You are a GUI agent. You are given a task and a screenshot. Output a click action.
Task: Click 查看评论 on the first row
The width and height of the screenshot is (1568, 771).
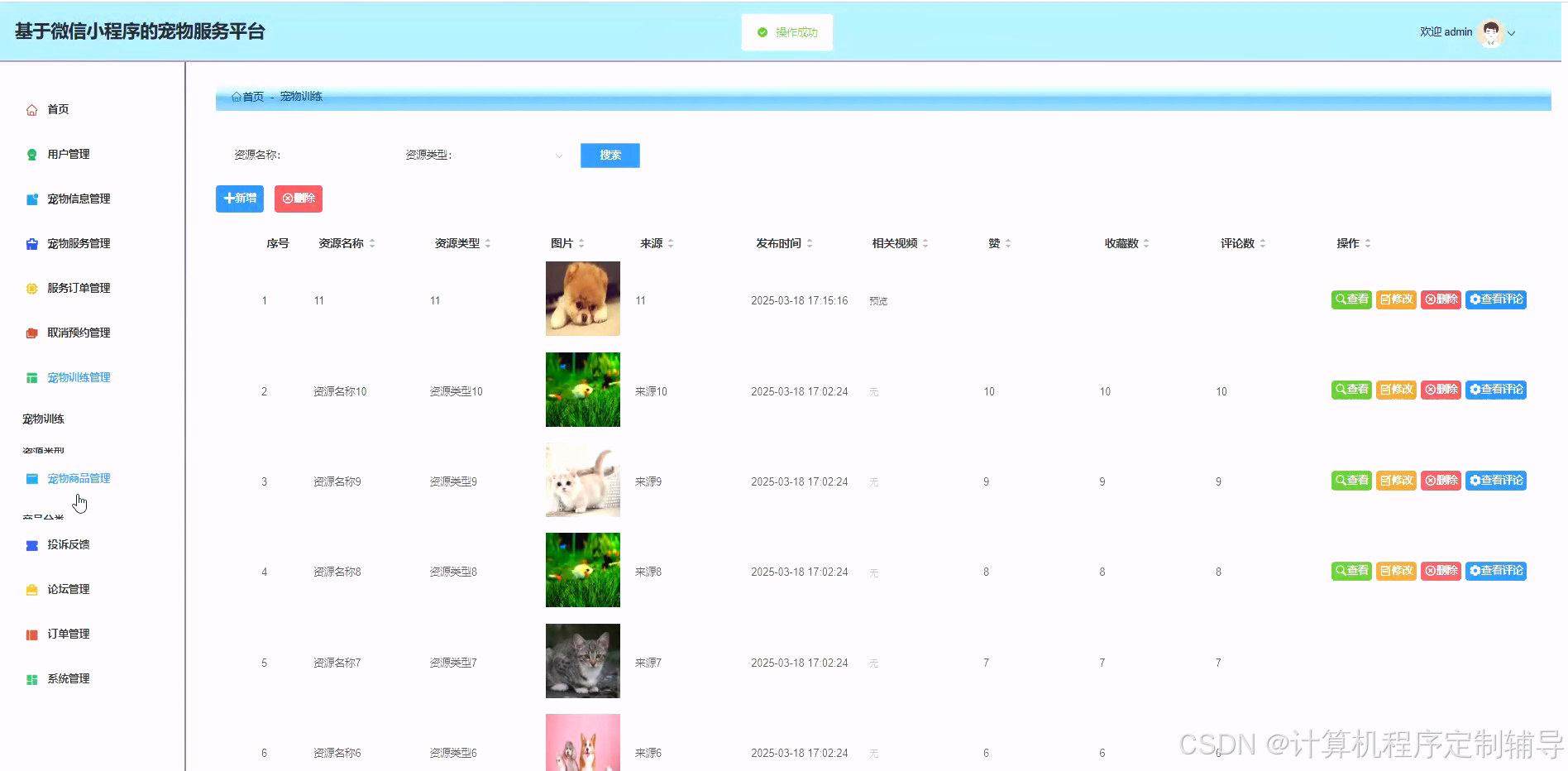pyautogui.click(x=1495, y=299)
